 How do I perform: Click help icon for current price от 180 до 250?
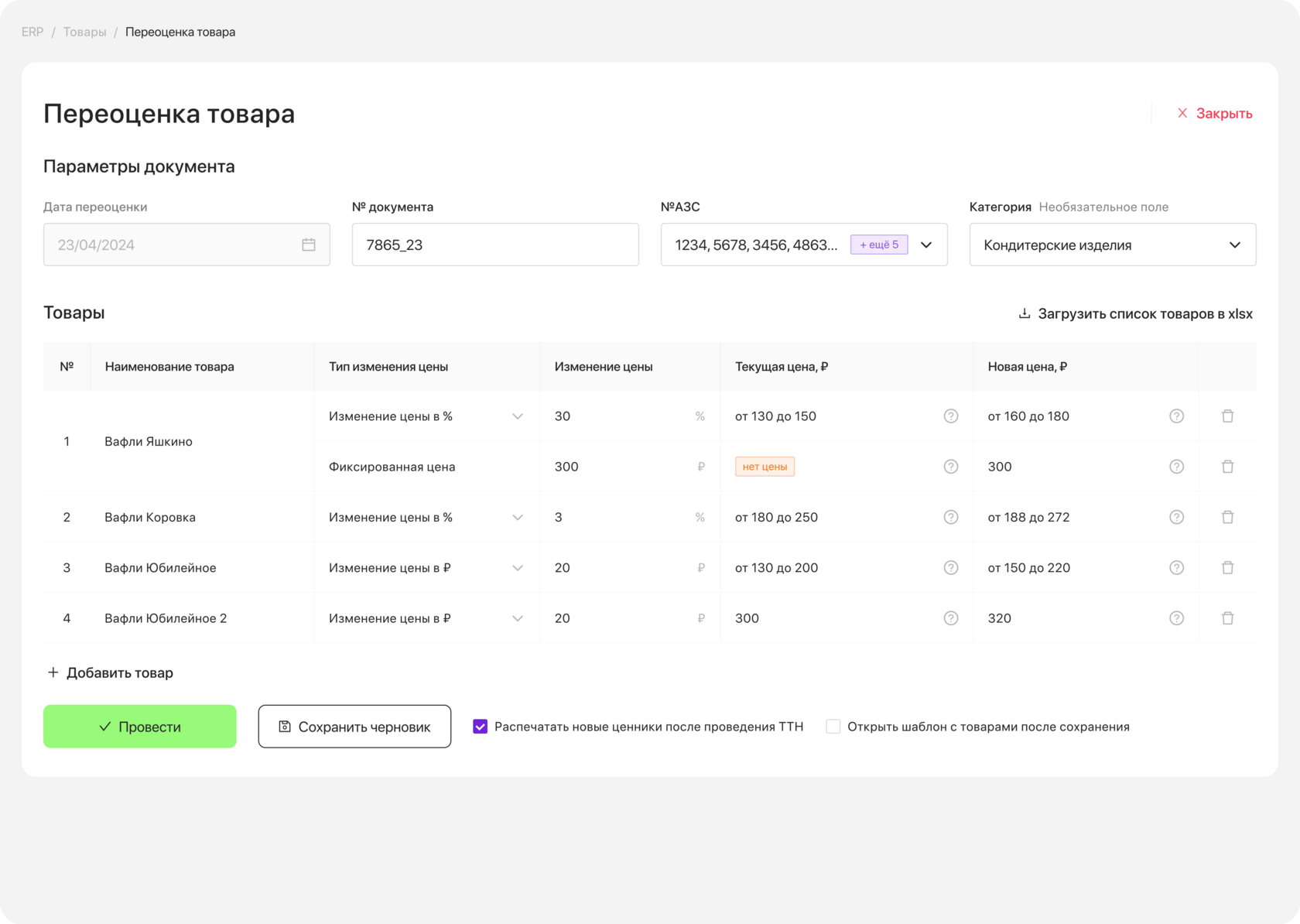click(x=951, y=517)
